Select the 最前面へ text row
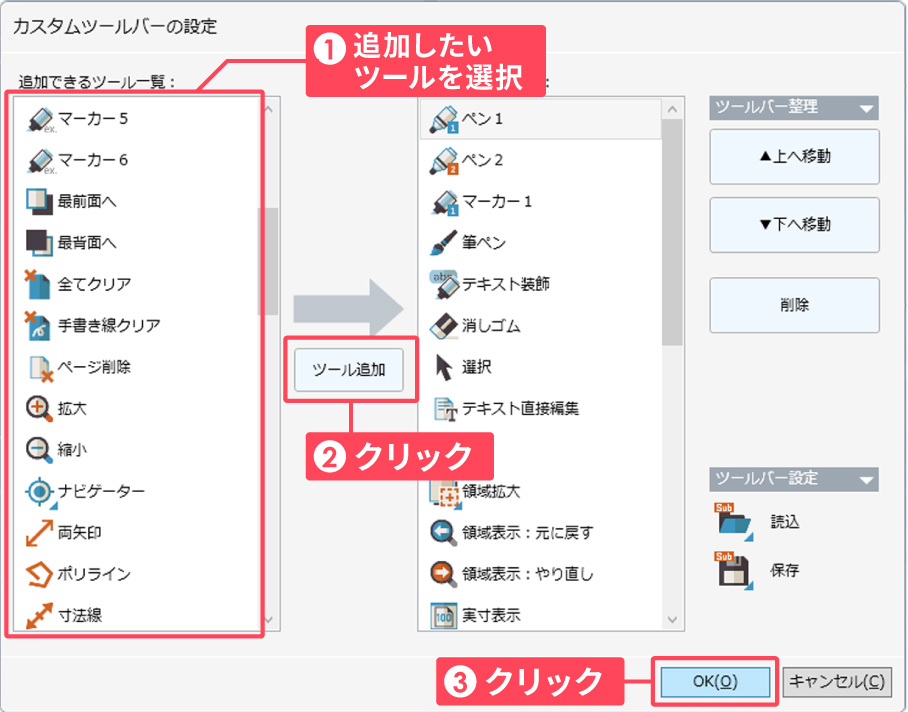The image size is (908, 712). [136, 201]
